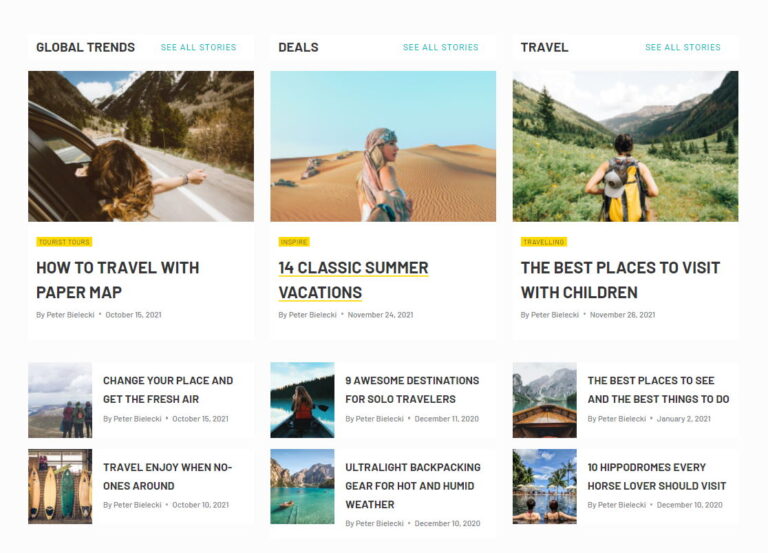This screenshot has width=768, height=553.
Task: Click the Travelling category tag
Action: click(x=544, y=242)
